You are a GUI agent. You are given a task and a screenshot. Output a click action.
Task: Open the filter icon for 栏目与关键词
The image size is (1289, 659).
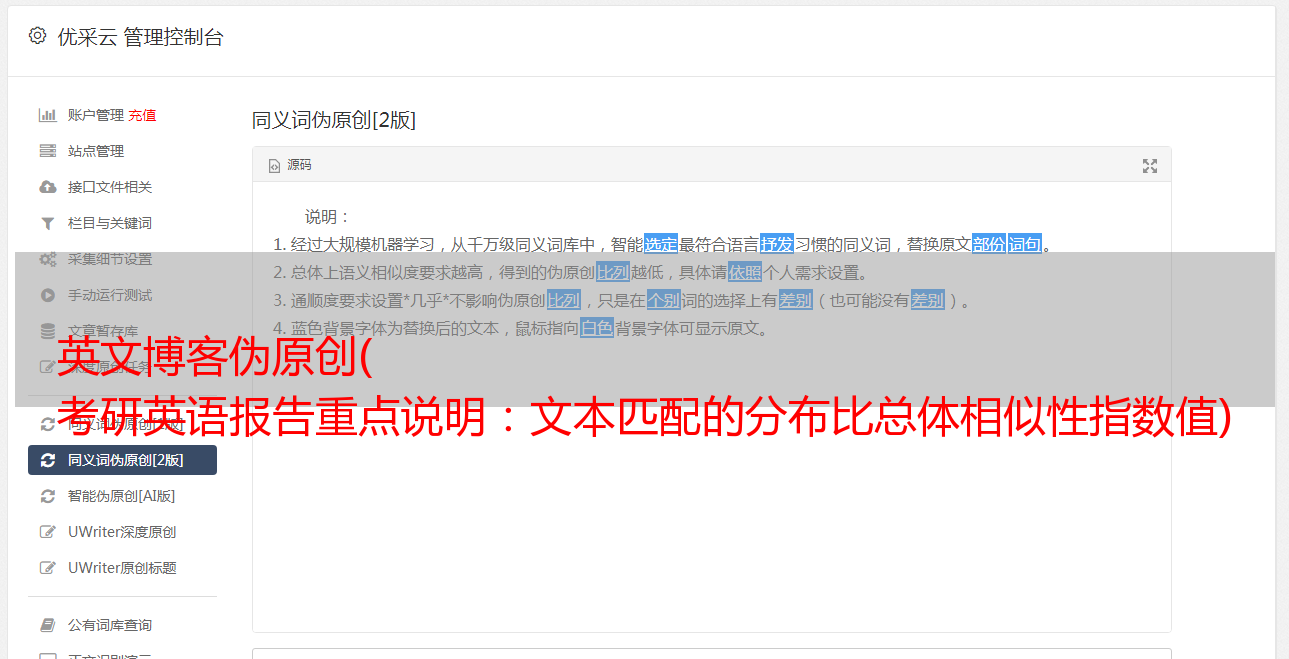tap(47, 223)
